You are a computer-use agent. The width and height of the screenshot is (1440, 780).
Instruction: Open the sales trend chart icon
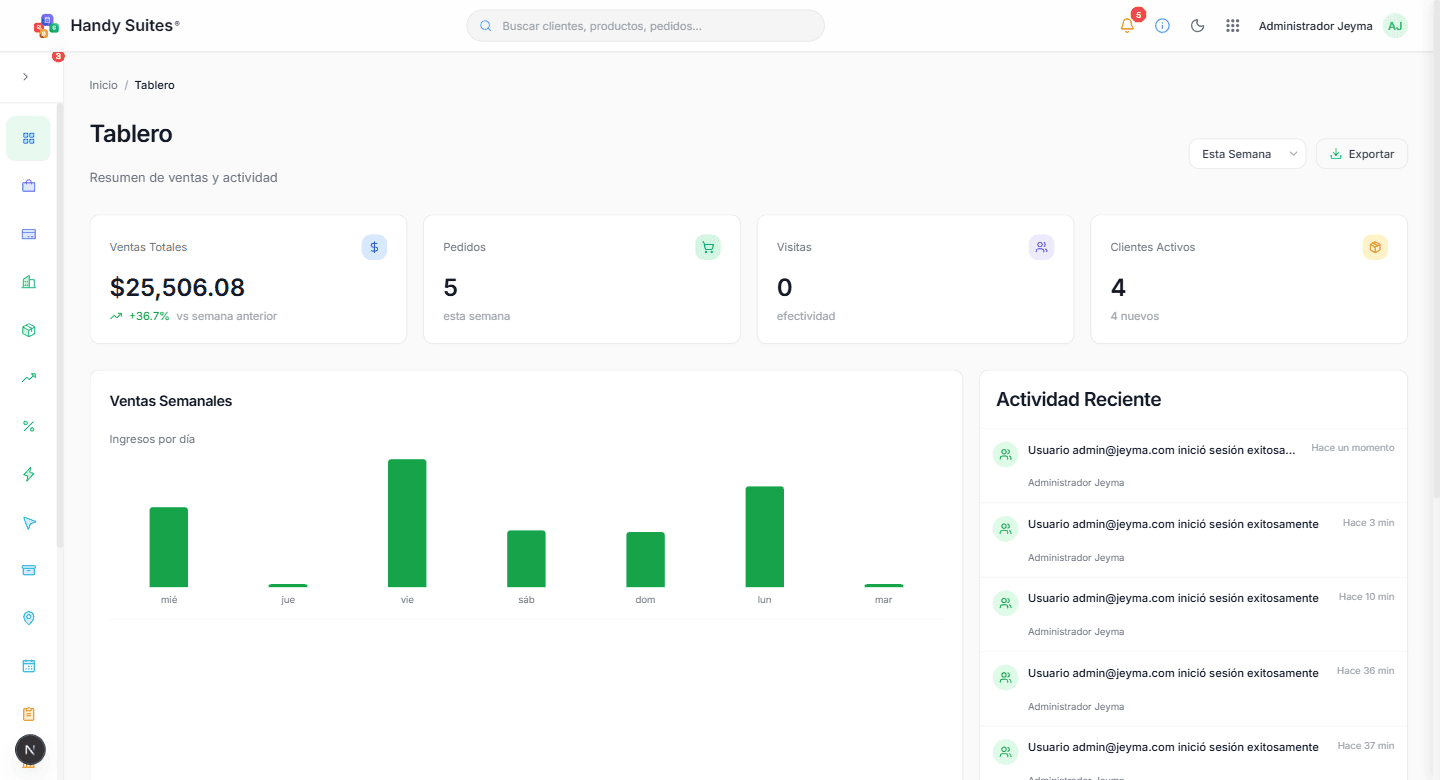point(28,377)
